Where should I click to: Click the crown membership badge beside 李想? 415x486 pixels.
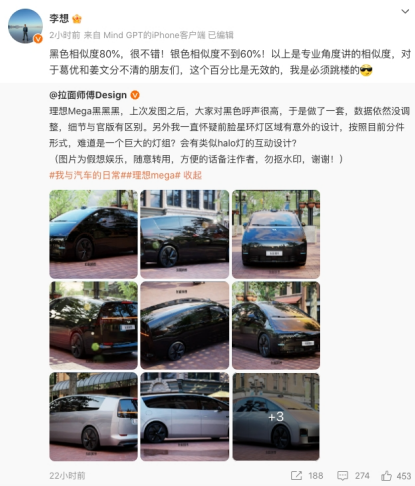(x=77, y=19)
